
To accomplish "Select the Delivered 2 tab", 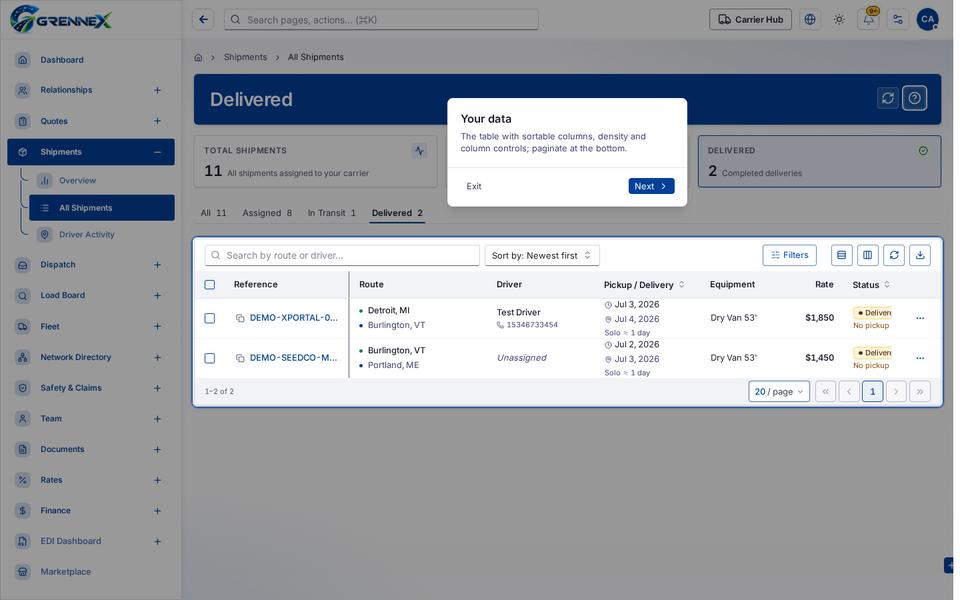I will [x=397, y=213].
